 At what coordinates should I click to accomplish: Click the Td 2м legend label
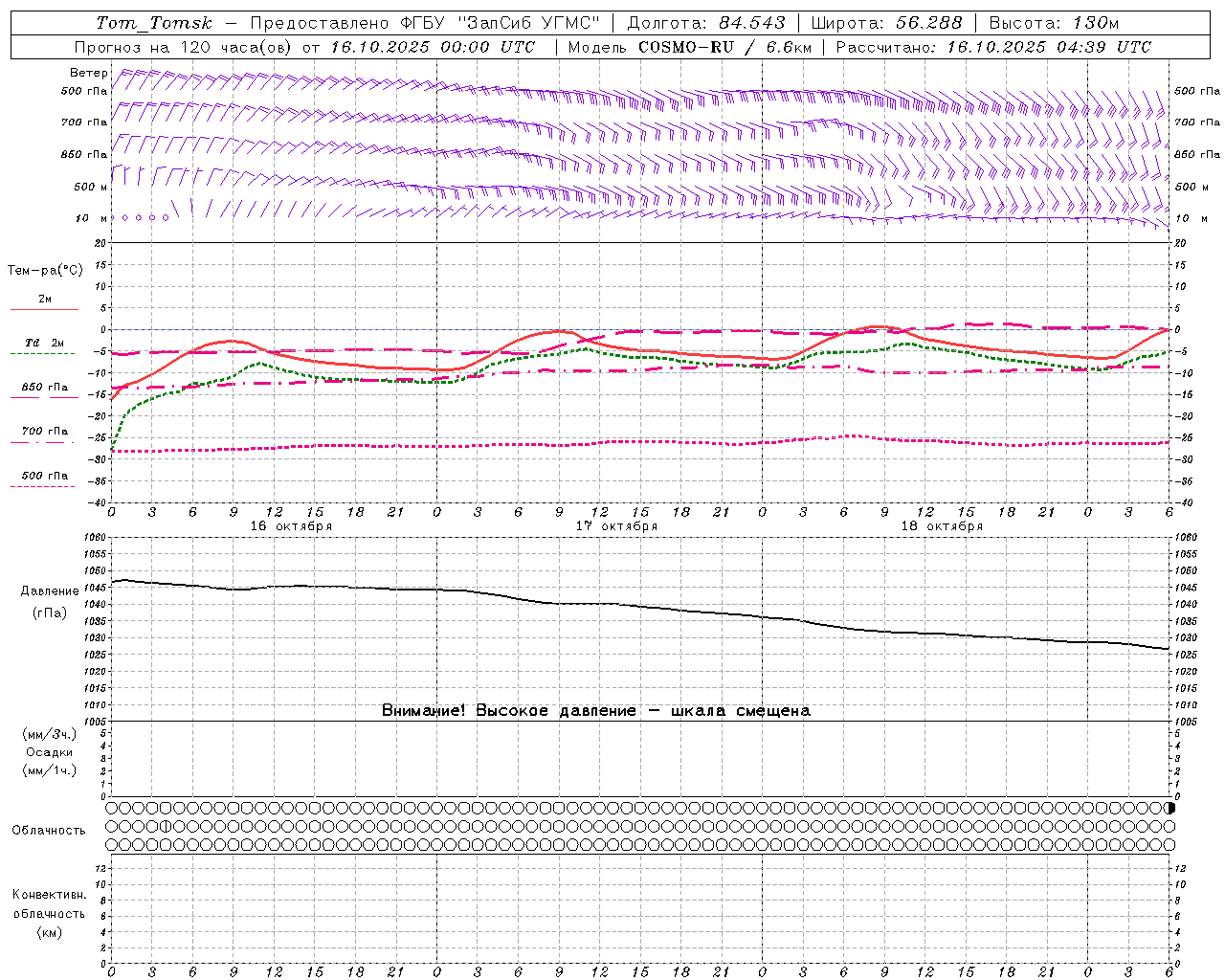tap(44, 343)
